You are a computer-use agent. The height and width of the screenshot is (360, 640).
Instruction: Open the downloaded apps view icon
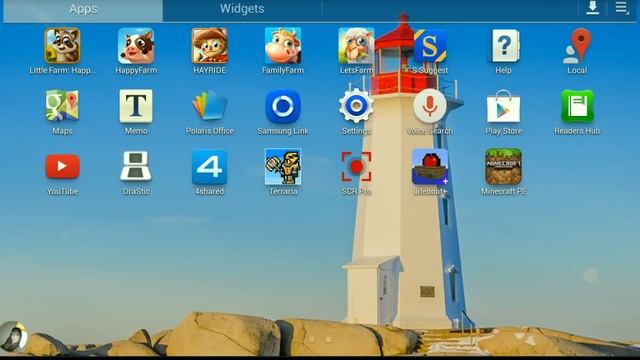tap(592, 8)
